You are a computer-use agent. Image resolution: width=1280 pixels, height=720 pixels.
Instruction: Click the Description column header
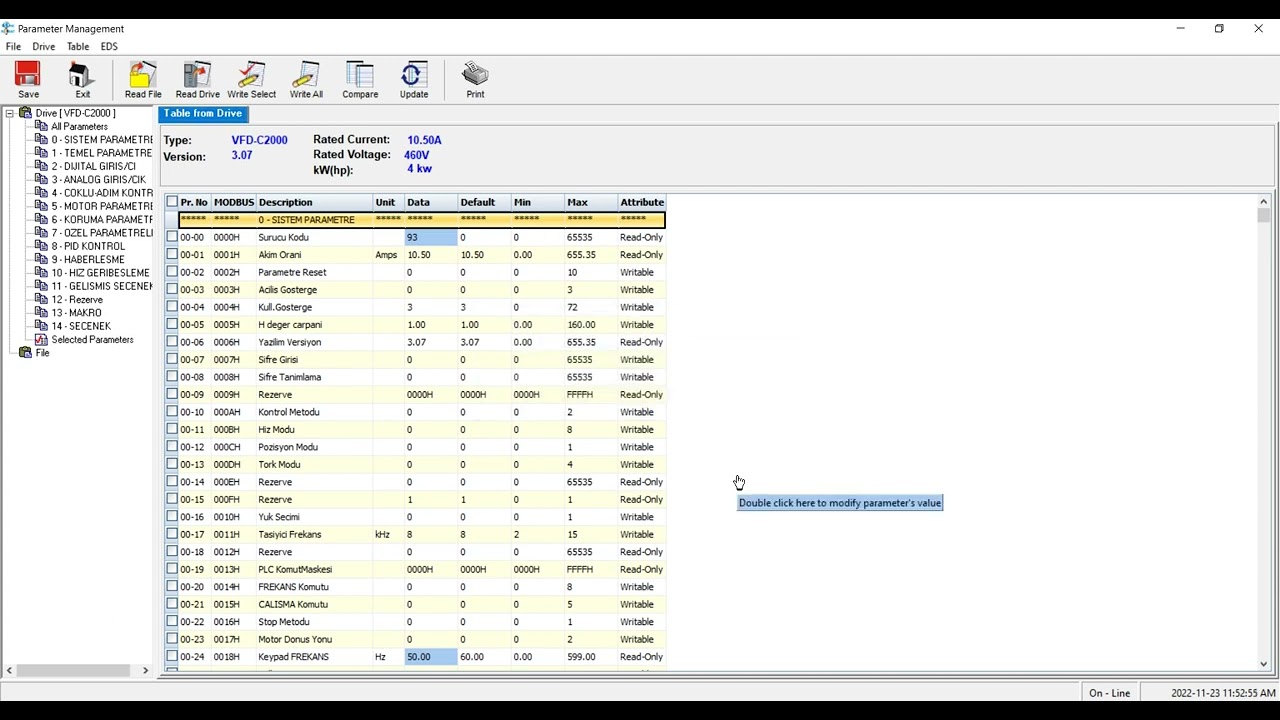point(314,202)
